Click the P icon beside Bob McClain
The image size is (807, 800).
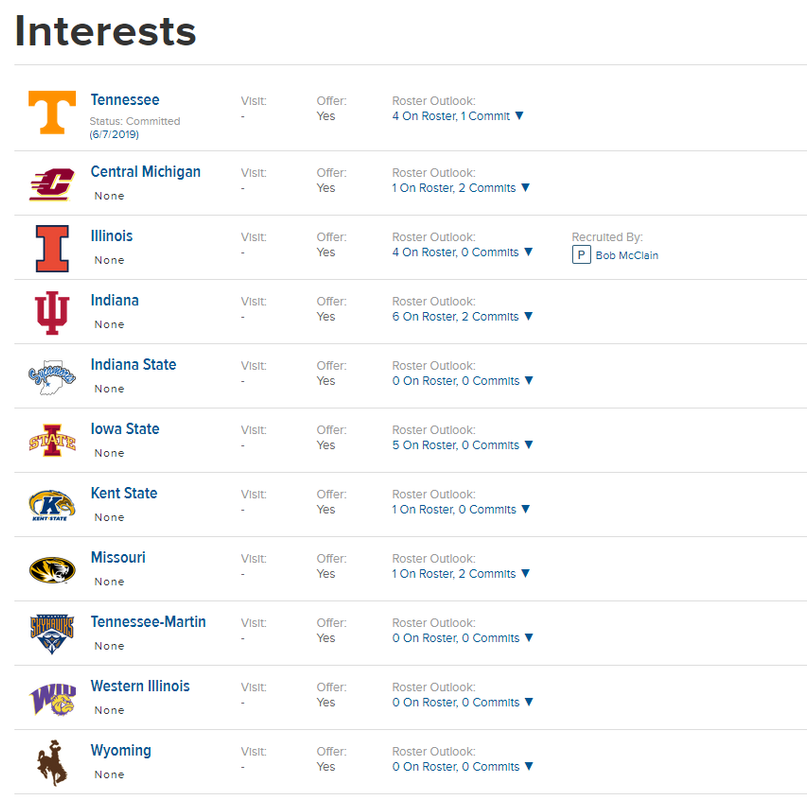tap(581, 255)
